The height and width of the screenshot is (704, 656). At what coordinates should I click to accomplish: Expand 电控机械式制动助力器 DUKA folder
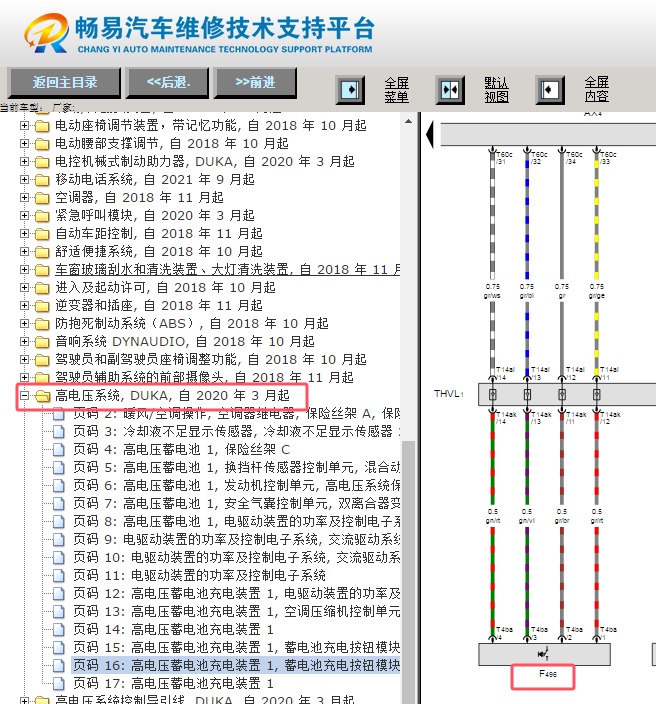click(x=25, y=162)
